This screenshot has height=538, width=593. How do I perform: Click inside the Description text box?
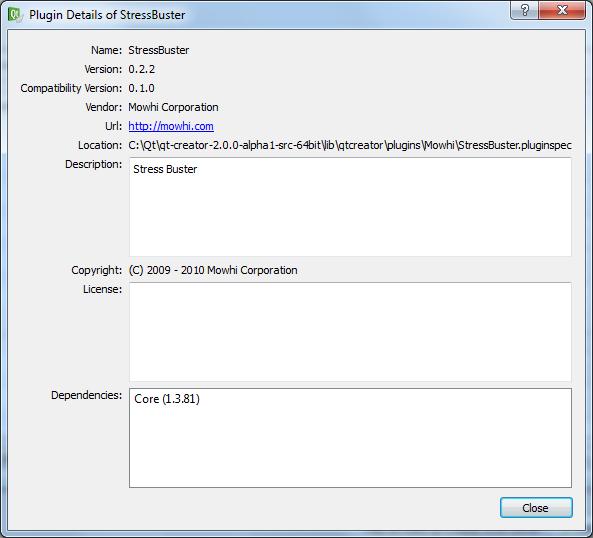tap(350, 207)
